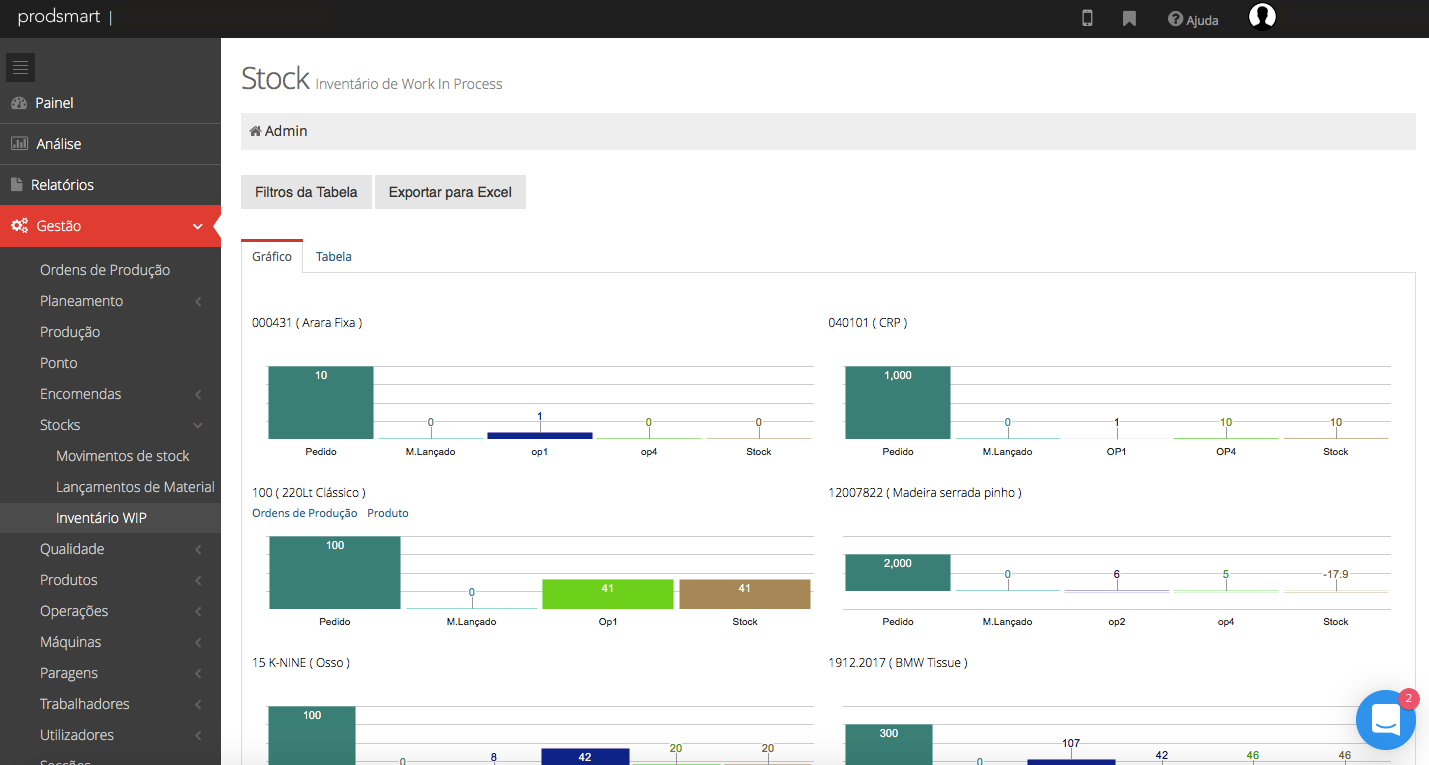Open Ordens de Produção link under 220Lt Clássico
Viewport: 1429px width, 765px height.
[305, 513]
